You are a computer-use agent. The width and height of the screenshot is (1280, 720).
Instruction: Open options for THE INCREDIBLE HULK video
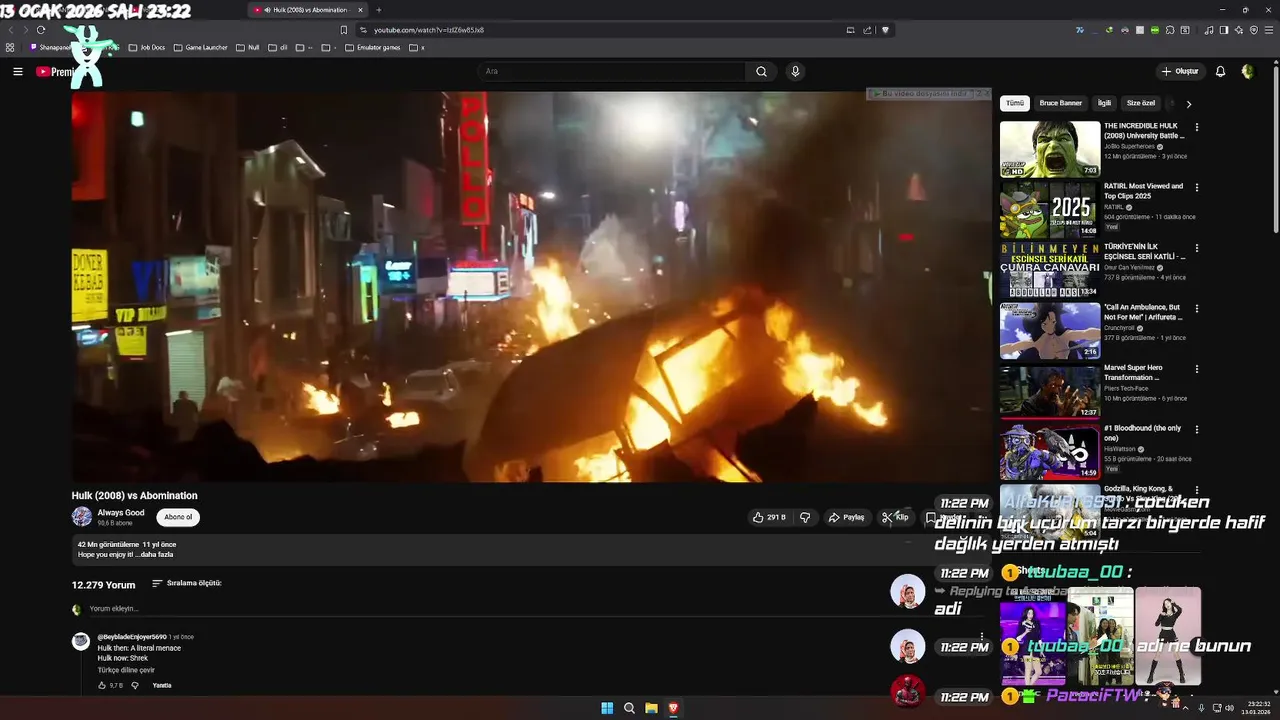1196,127
